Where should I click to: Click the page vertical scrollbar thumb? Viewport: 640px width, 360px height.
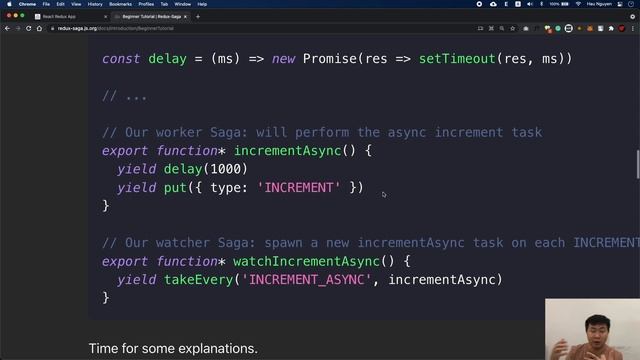click(638, 164)
